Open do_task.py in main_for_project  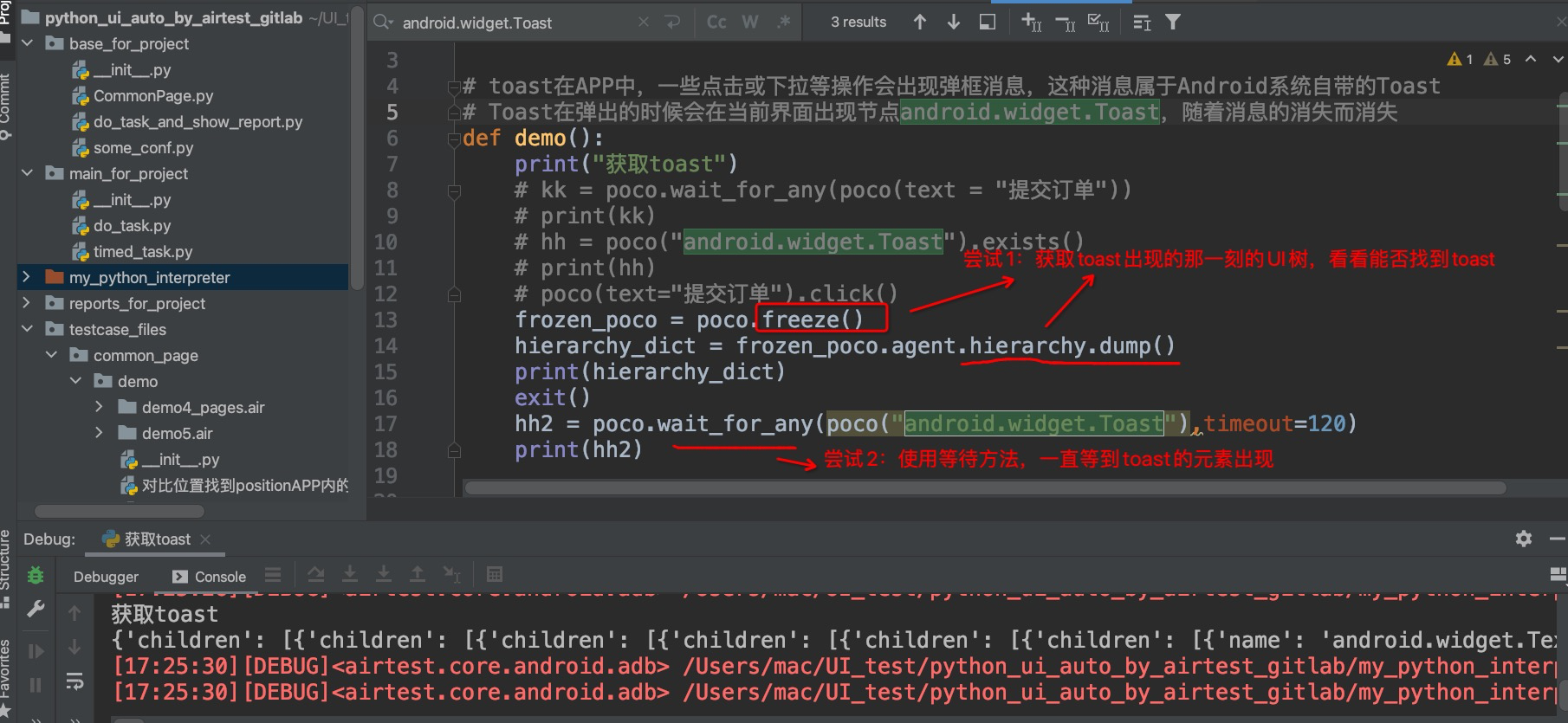(x=132, y=226)
